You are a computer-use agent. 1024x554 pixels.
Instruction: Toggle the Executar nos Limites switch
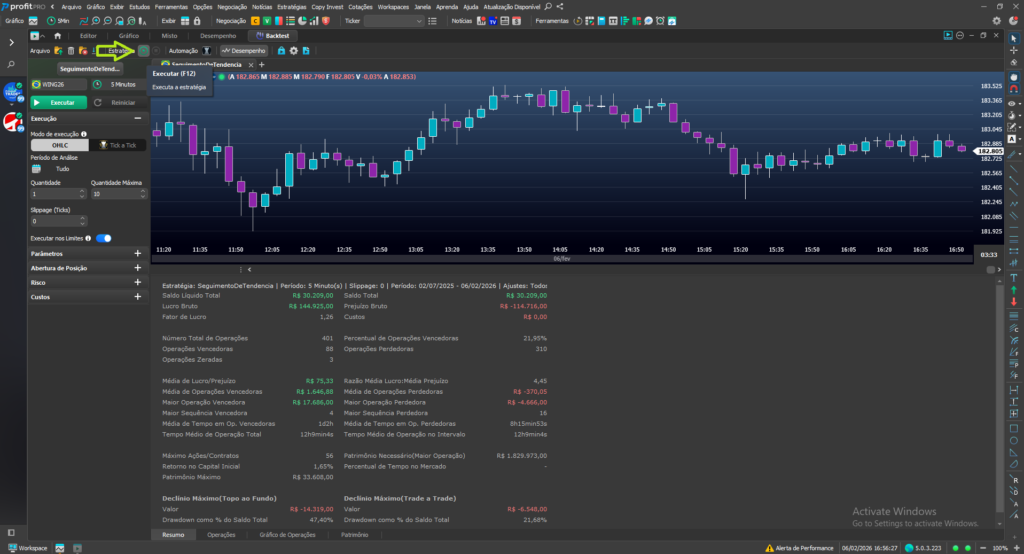click(103, 238)
